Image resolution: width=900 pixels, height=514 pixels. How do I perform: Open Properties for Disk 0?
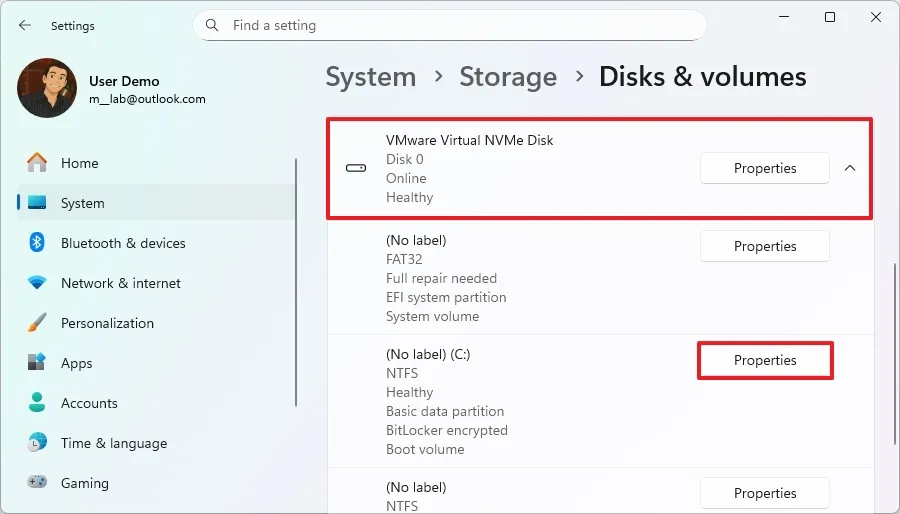[x=765, y=168]
